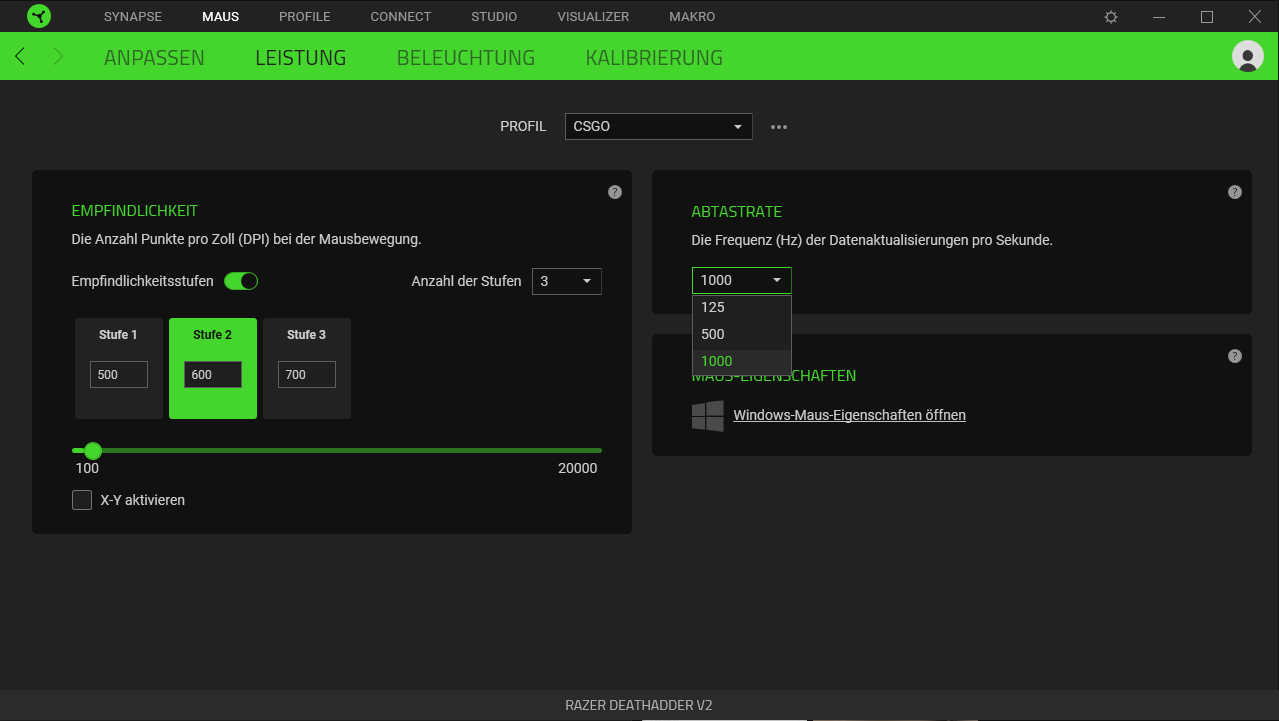
Task: Go to the ANPASSEN subtab
Action: tap(154, 58)
